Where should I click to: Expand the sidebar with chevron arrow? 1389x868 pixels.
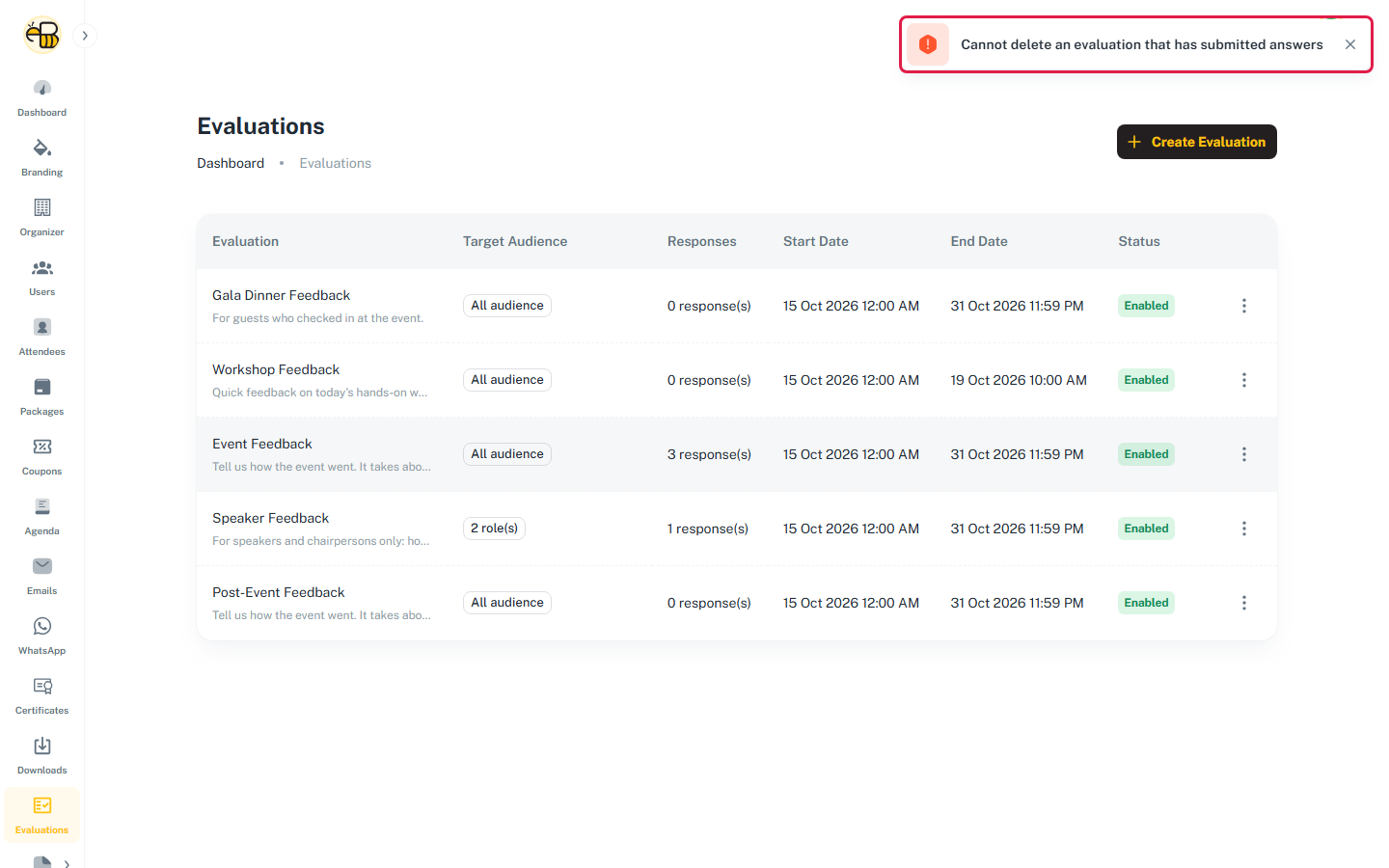(85, 36)
